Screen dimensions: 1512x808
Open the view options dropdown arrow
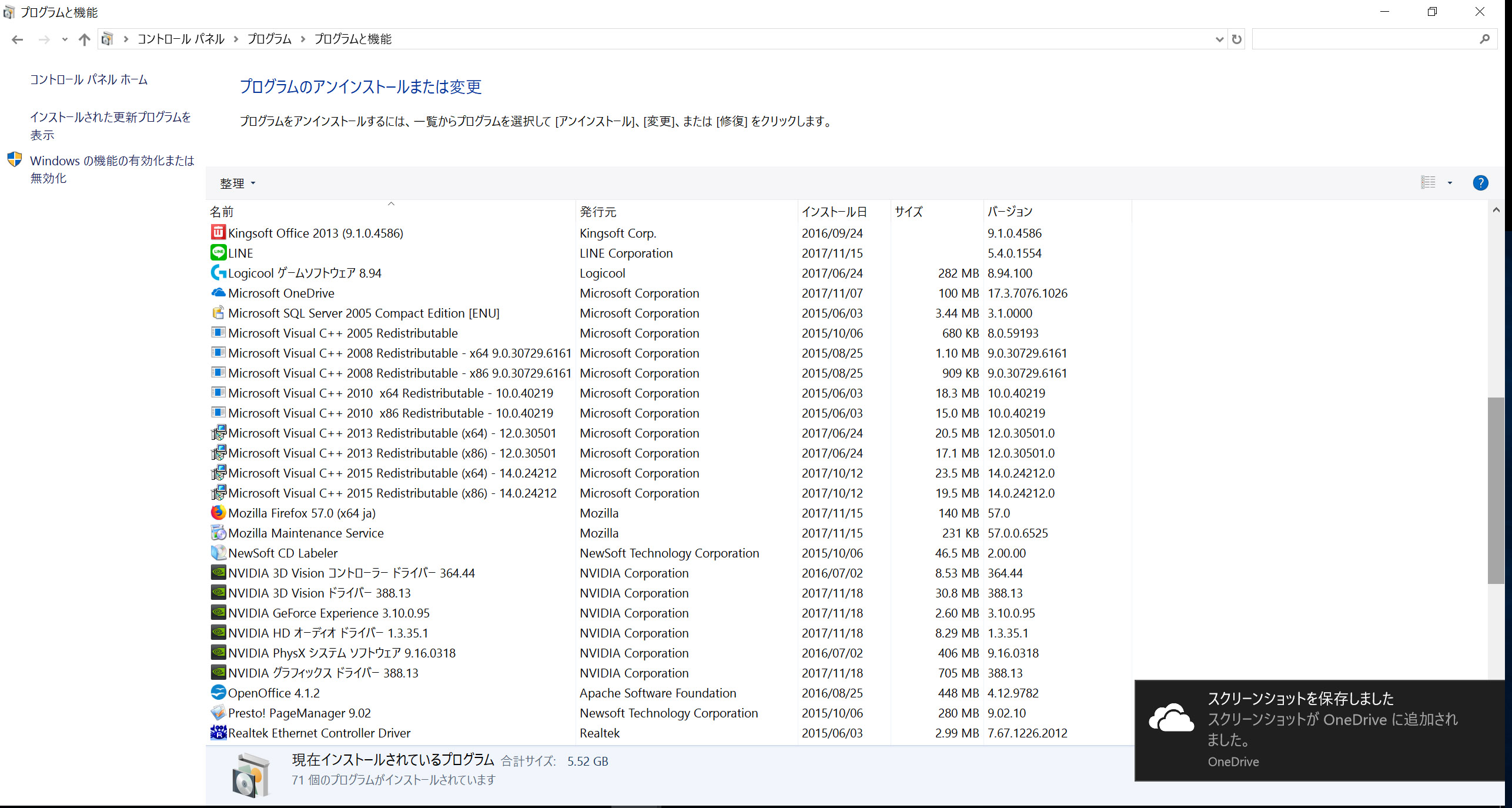[1450, 183]
